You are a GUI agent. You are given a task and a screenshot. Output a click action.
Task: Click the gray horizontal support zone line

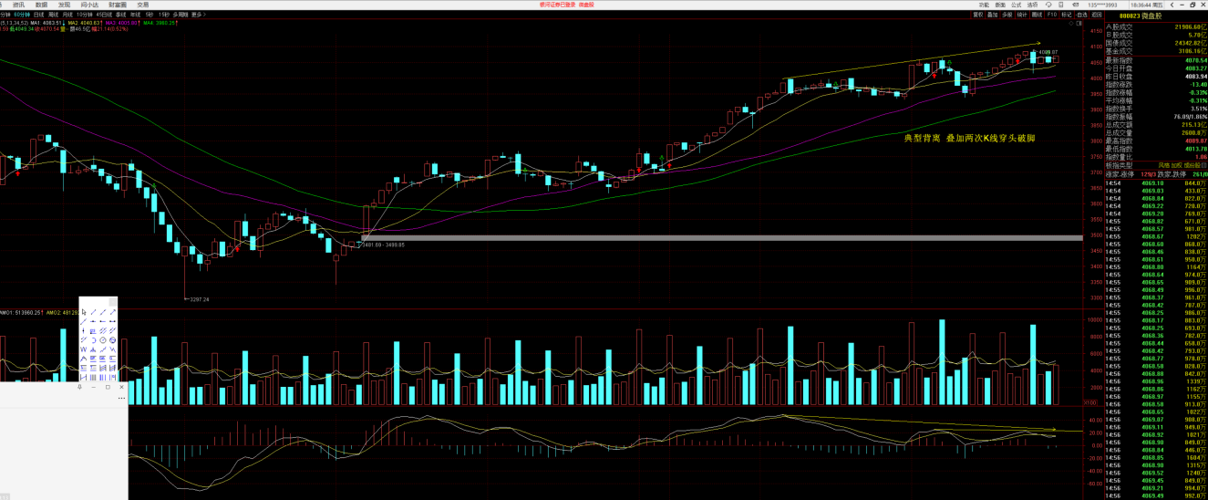pos(722,237)
